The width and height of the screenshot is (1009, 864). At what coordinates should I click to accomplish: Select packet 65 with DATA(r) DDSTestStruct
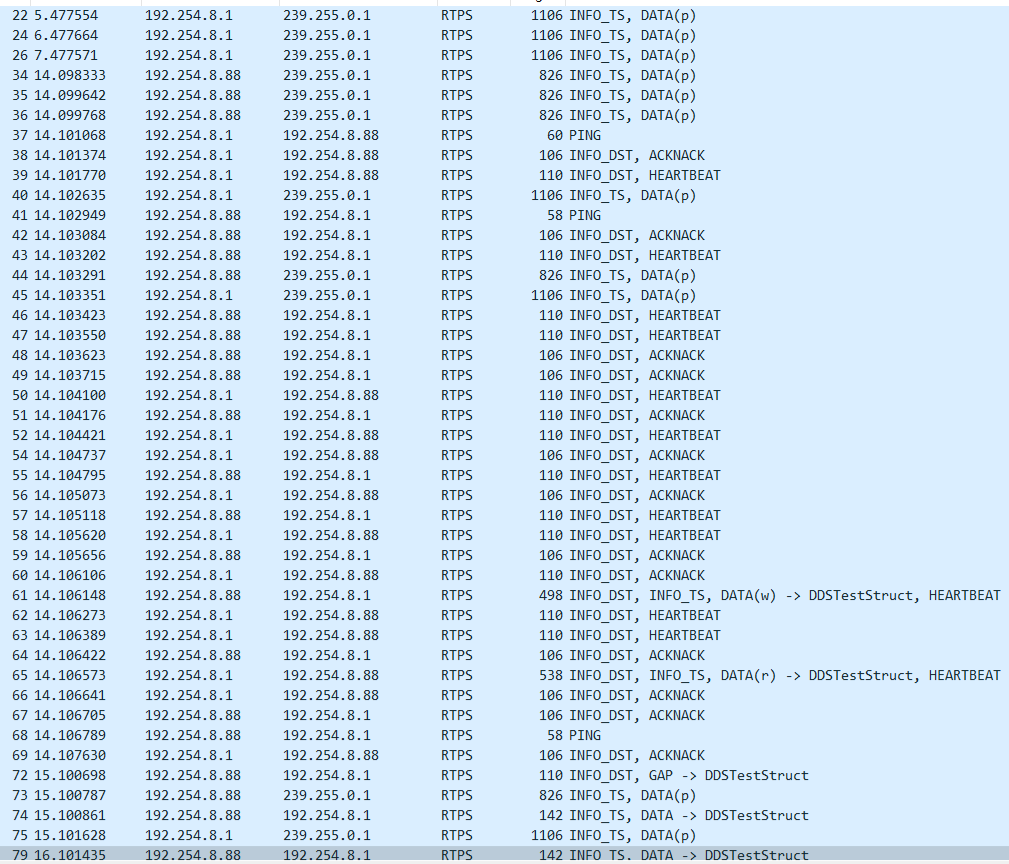coord(400,675)
